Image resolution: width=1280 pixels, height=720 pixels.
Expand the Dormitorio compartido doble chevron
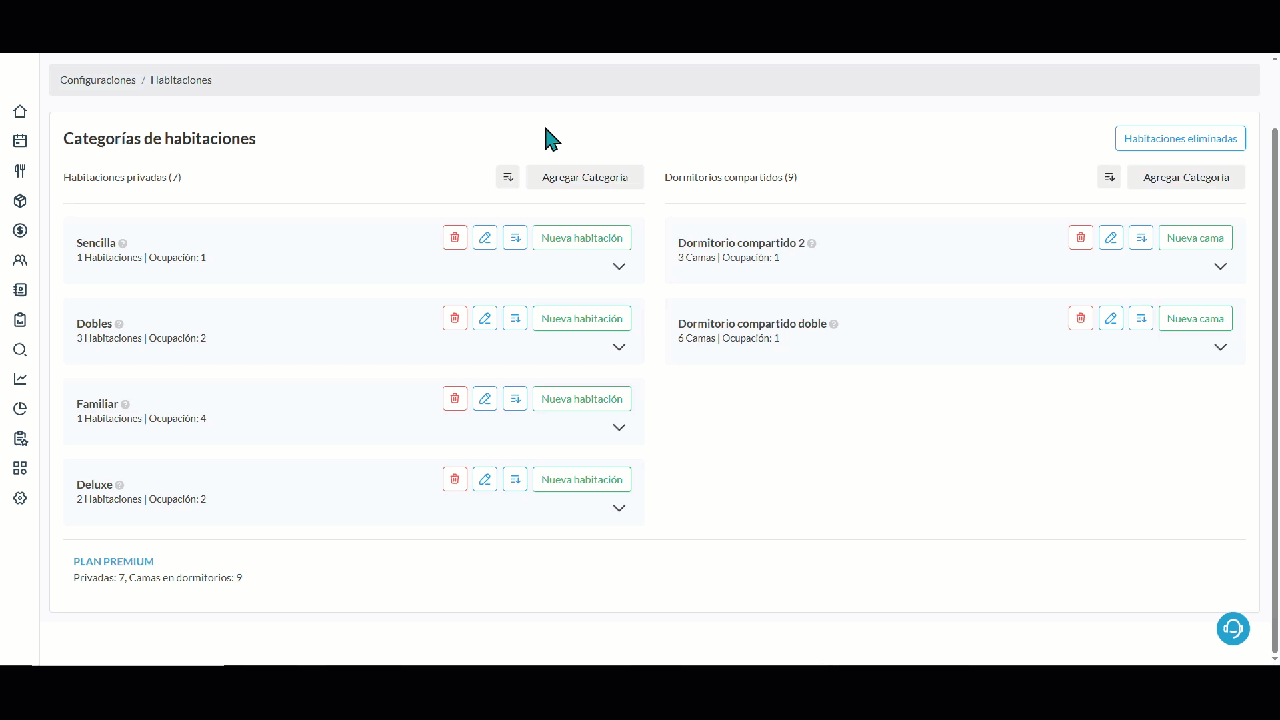point(1220,347)
